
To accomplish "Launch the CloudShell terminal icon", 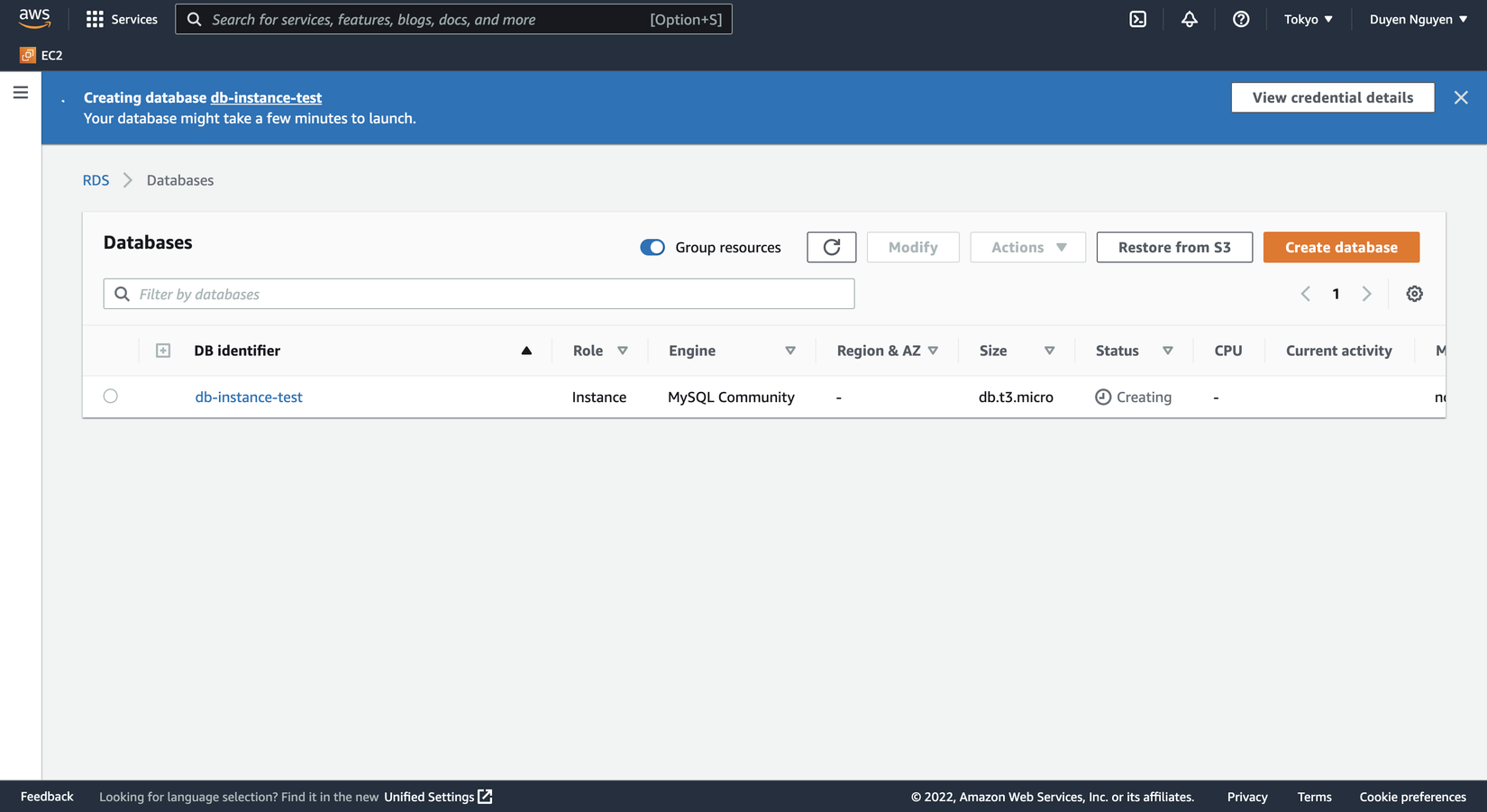I will (1138, 19).
